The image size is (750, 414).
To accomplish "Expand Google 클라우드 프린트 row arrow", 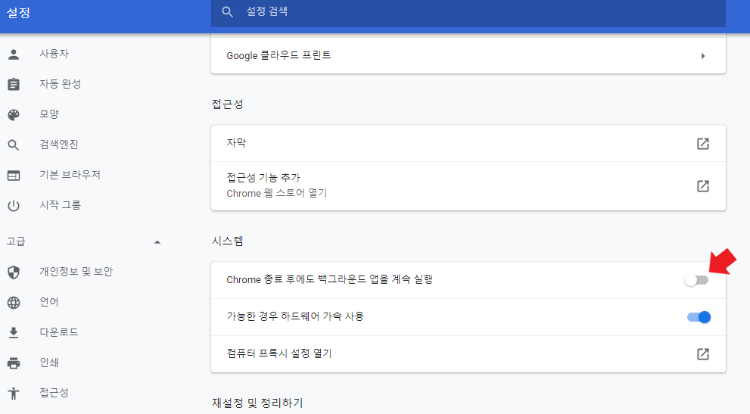I will (x=703, y=56).
